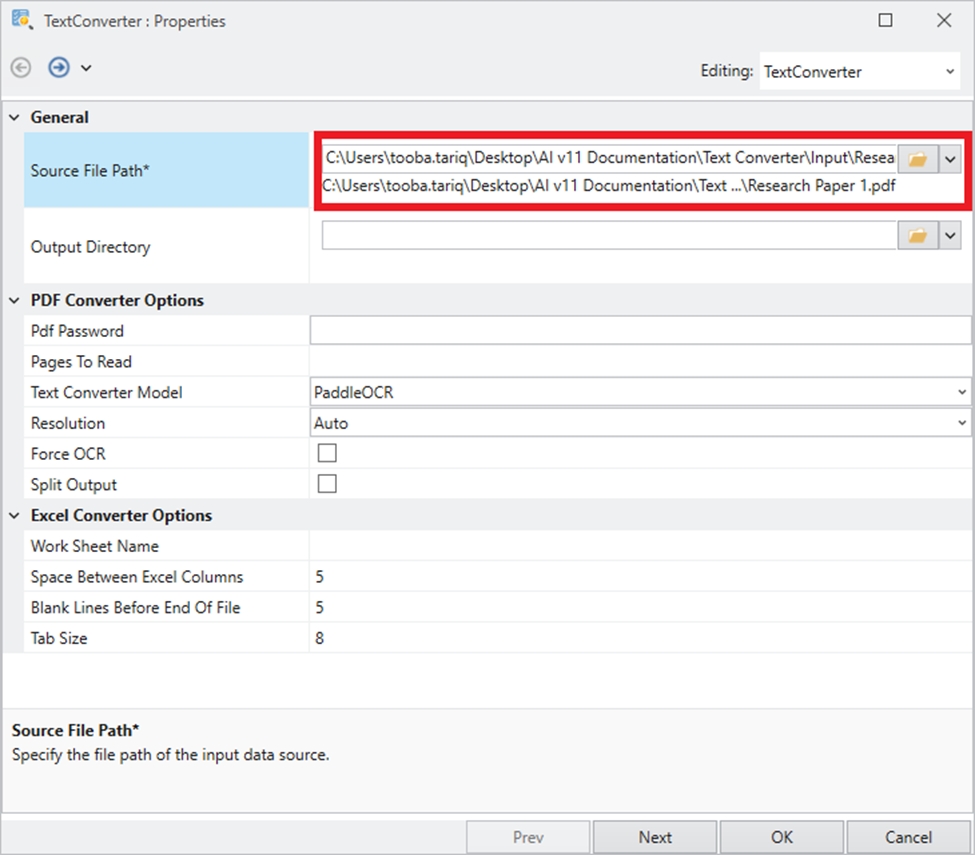Enable the Force OCR checkbox
Viewport: 975px width, 855px height.
(x=327, y=453)
